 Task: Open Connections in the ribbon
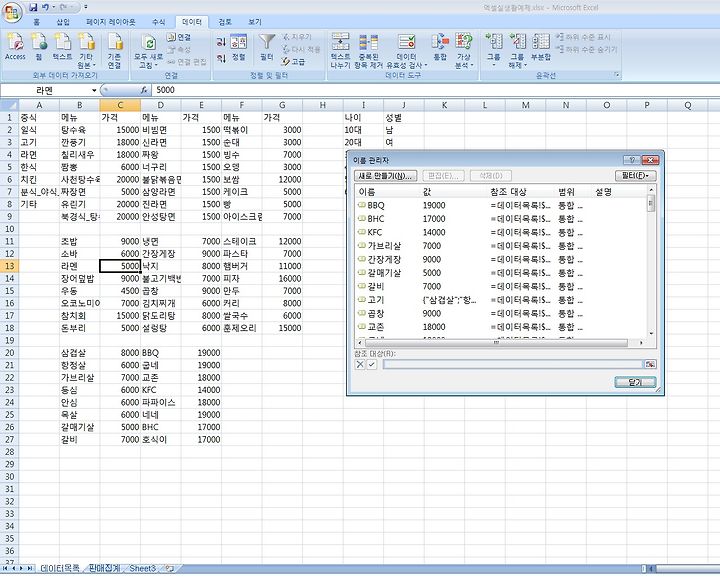(179, 37)
